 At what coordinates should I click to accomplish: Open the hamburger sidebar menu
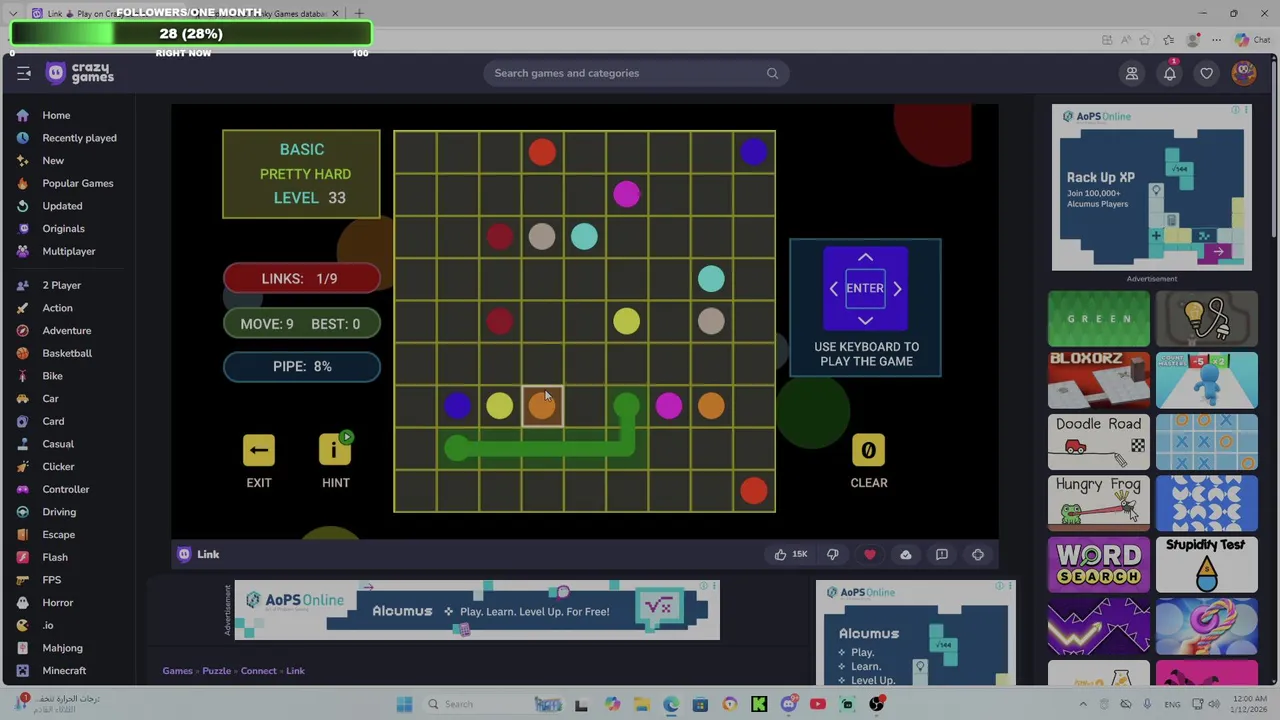24,73
